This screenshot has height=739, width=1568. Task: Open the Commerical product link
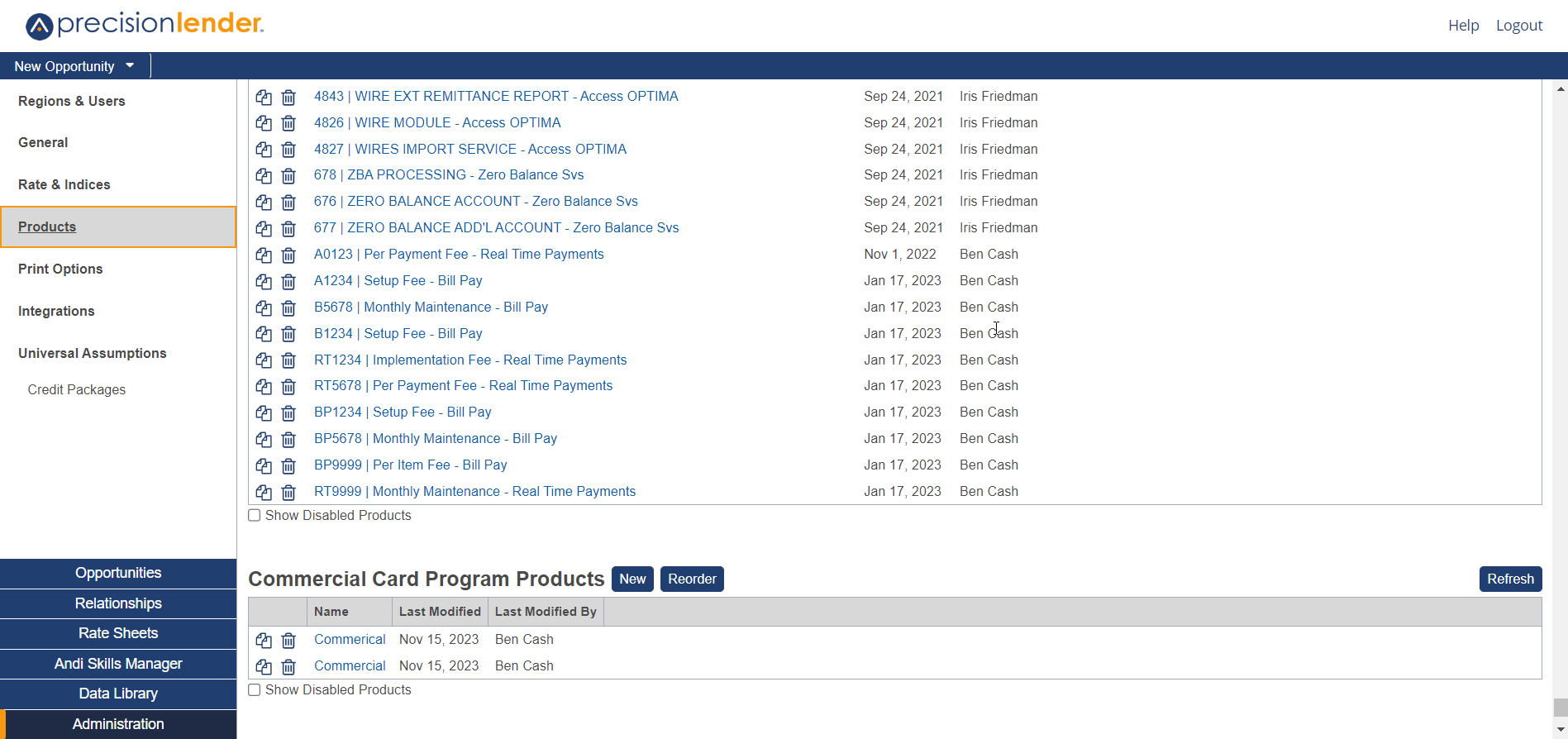350,639
